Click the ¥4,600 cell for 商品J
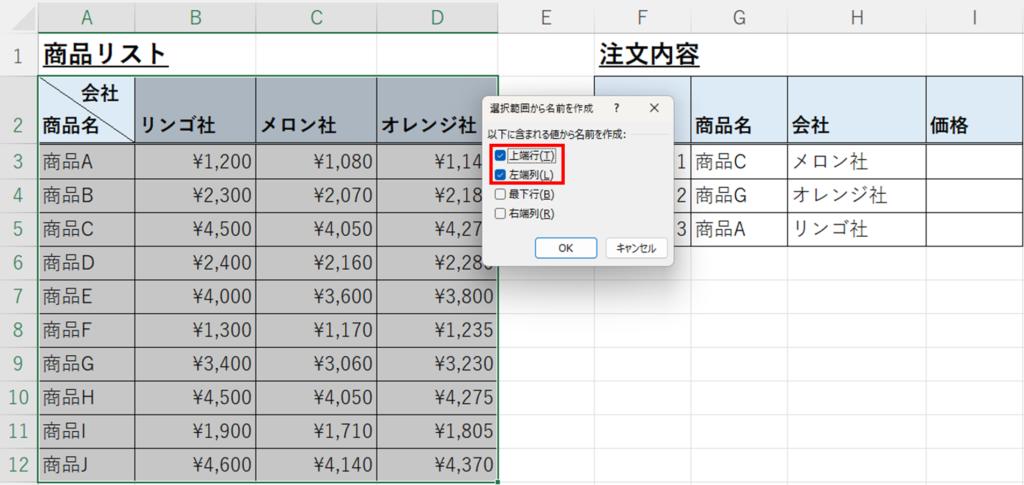 194,465
